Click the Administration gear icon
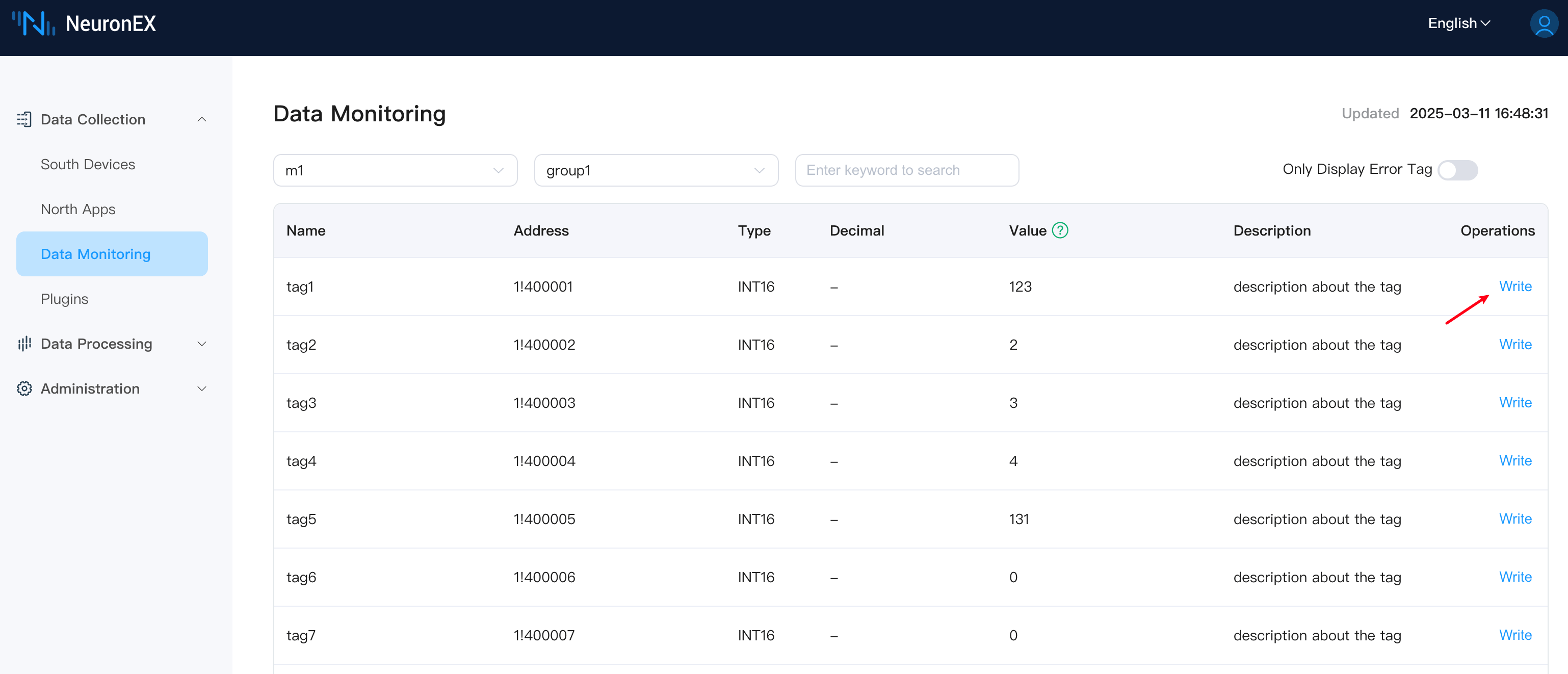 coord(24,388)
